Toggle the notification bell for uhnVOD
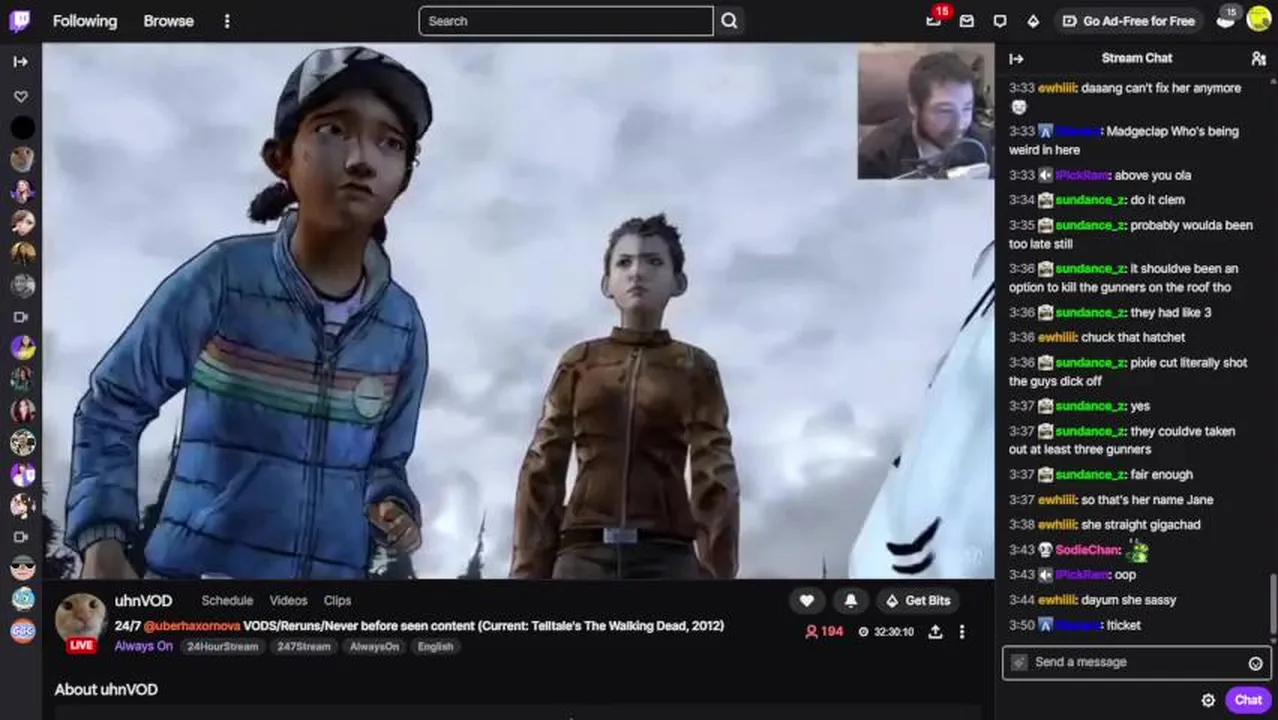The width and height of the screenshot is (1278, 720). pyautogui.click(x=851, y=600)
